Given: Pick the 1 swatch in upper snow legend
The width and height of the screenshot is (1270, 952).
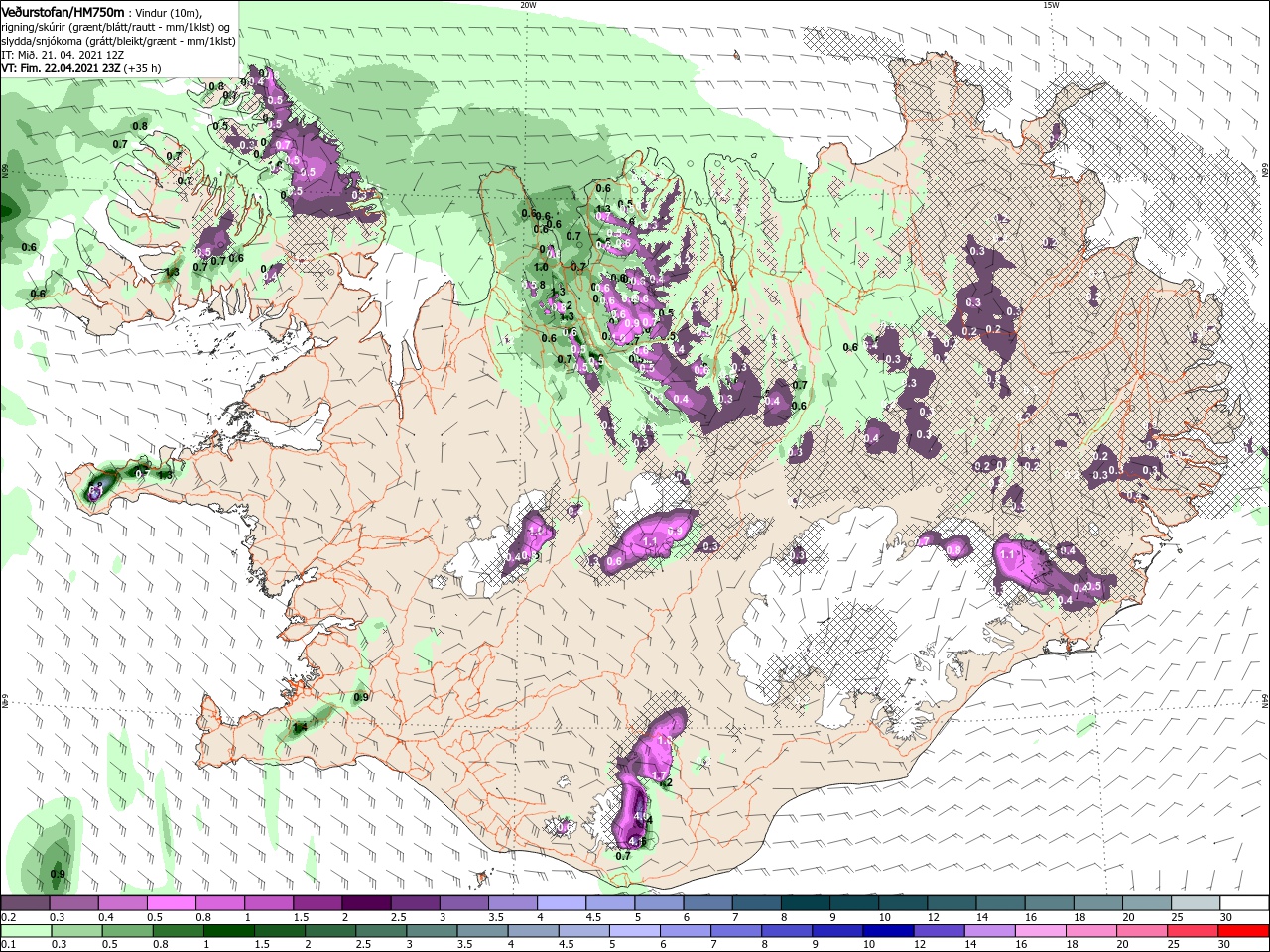Looking at the screenshot, I should tap(268, 902).
